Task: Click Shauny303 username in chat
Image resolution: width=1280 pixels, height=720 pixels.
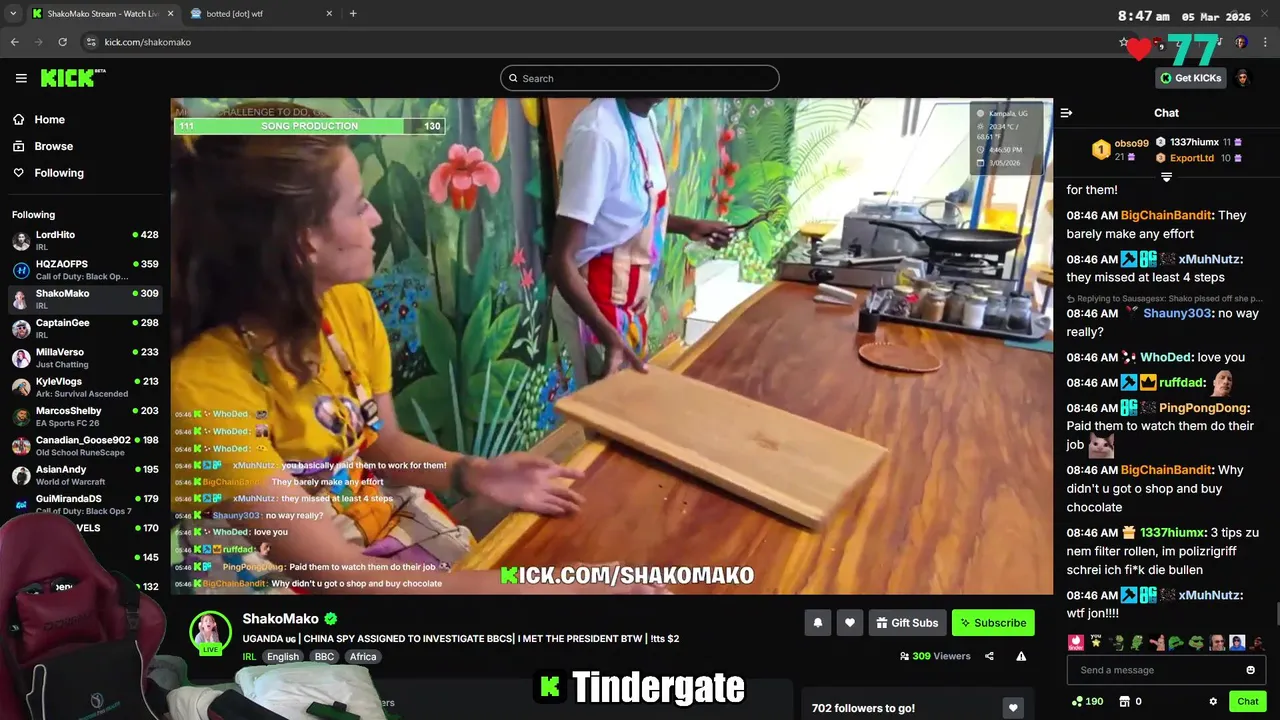Action: tap(1177, 313)
